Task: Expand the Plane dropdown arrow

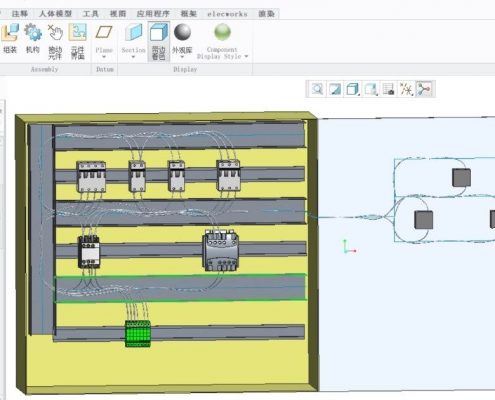Action: coord(104,57)
